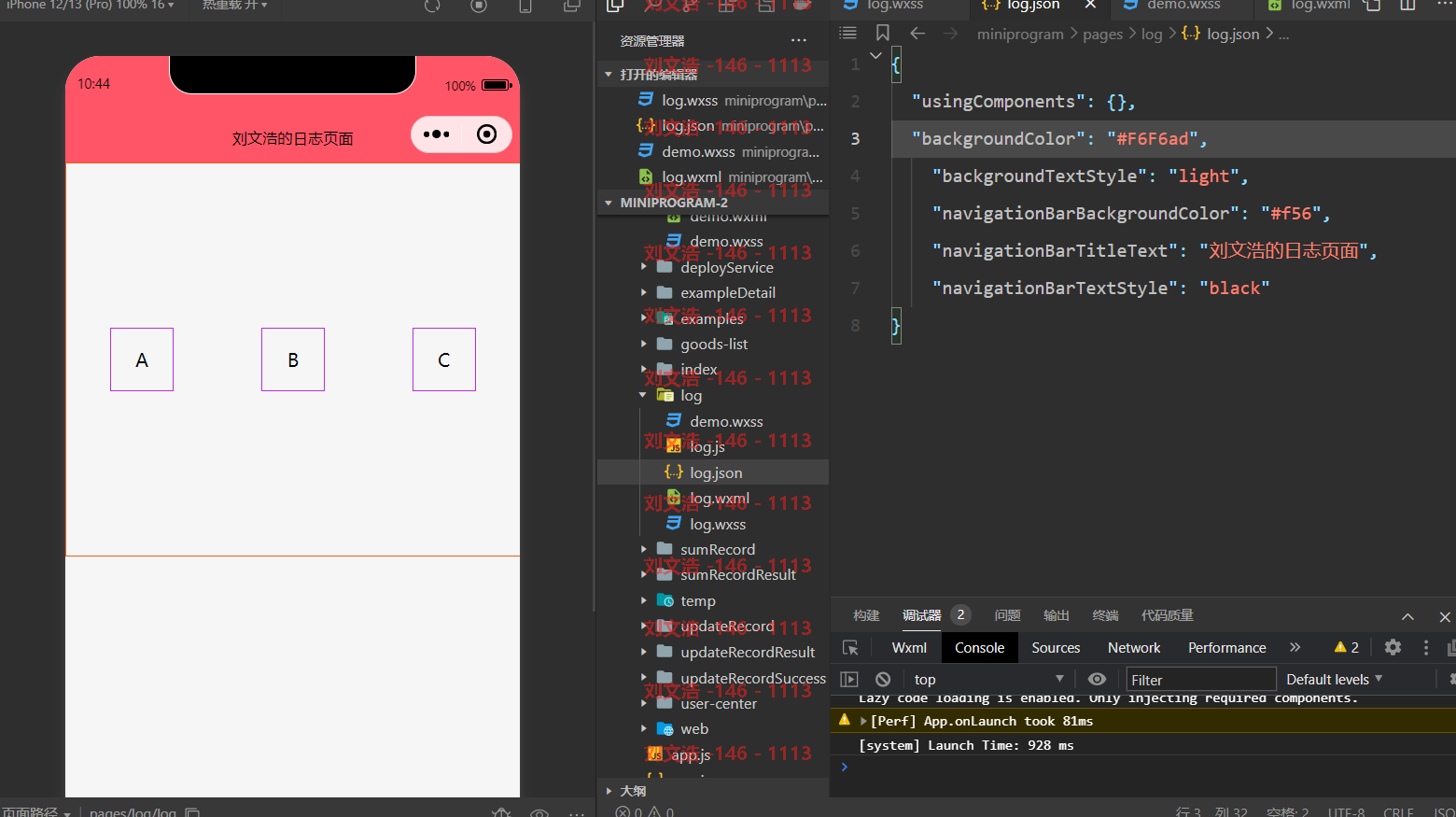The width and height of the screenshot is (1456, 817).
Task: Click the 'pages' breadcrumb segment
Action: click(1102, 35)
